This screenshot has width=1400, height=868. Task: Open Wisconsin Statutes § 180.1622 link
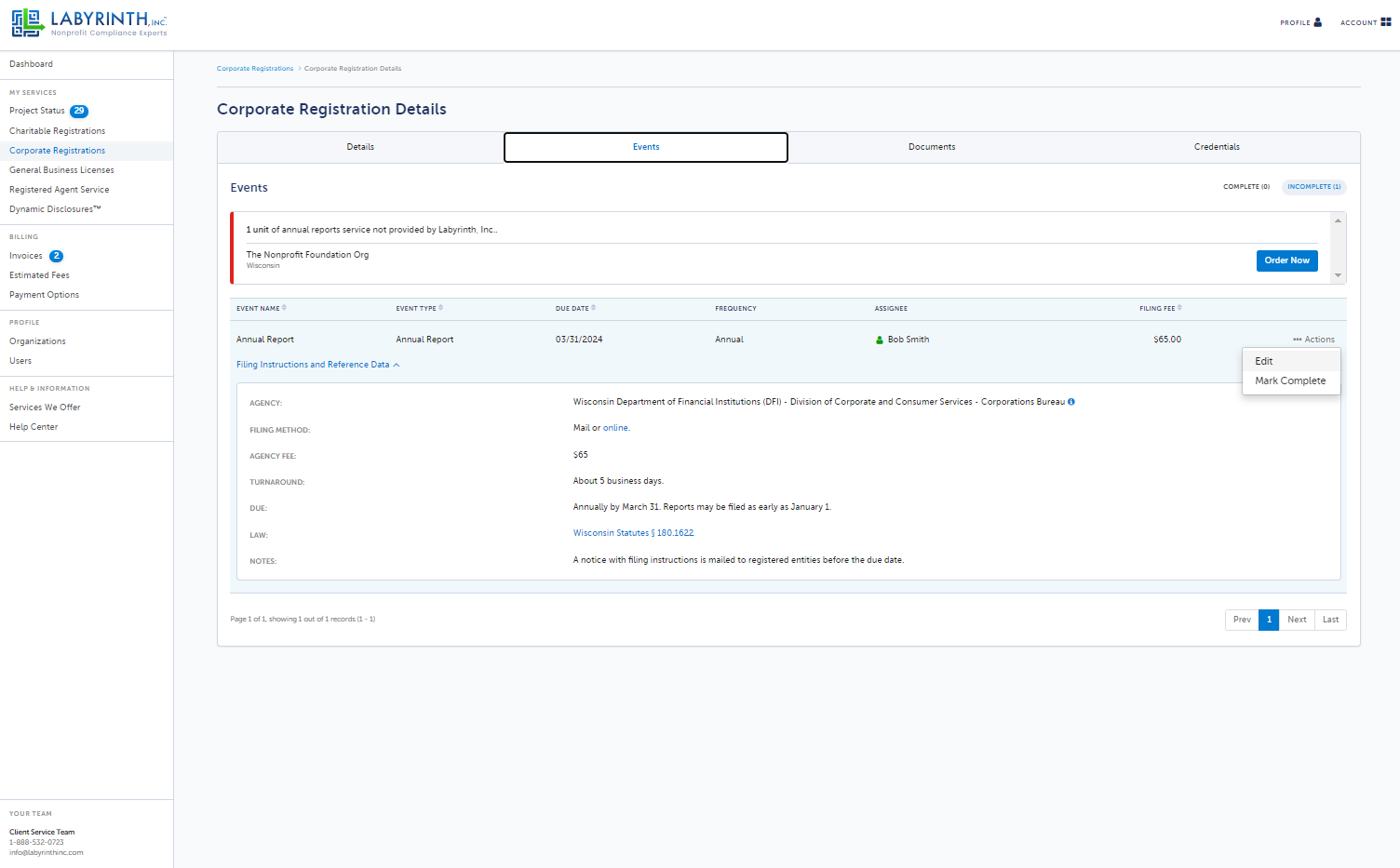[x=634, y=533]
